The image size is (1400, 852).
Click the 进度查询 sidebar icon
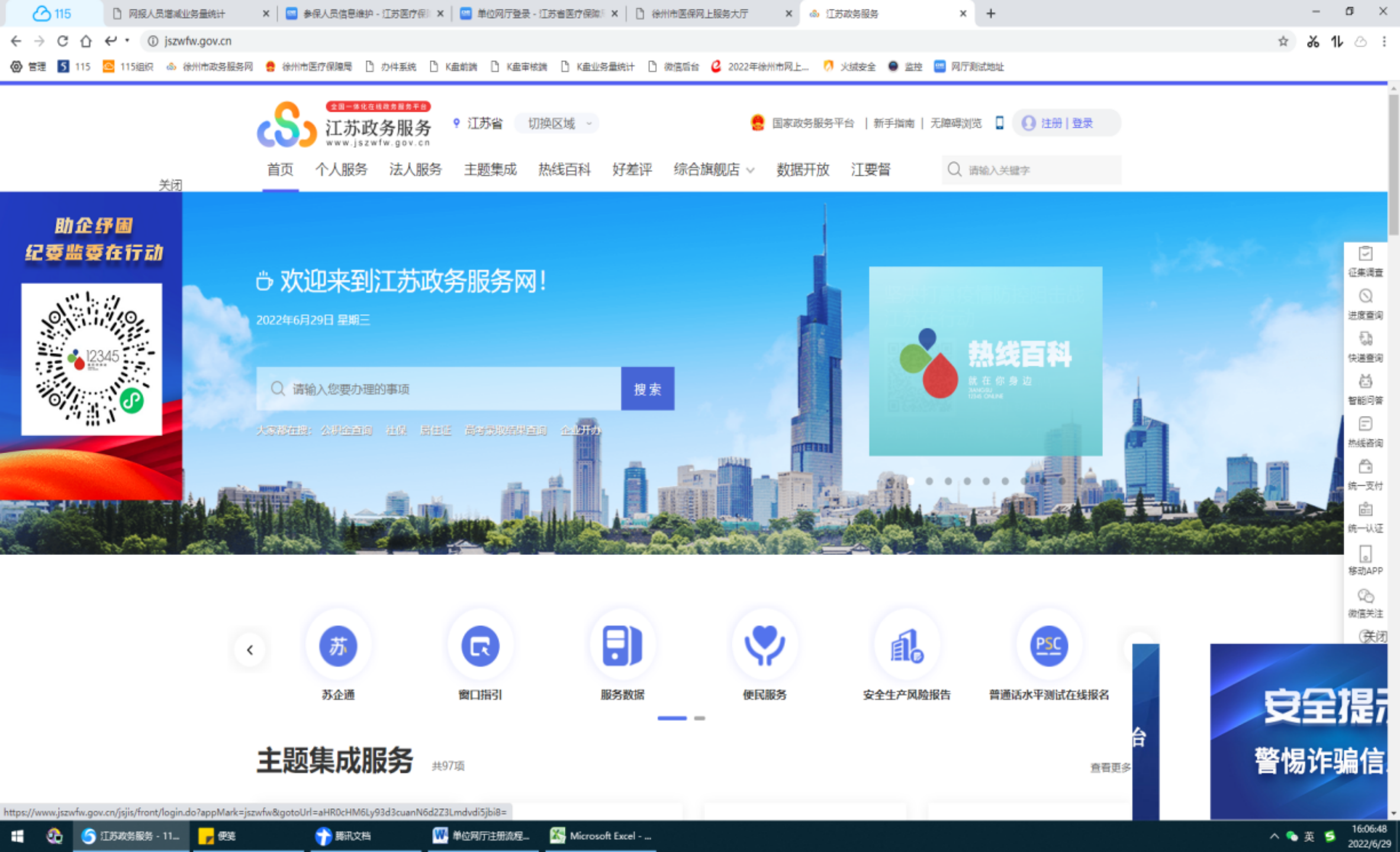(x=1365, y=296)
